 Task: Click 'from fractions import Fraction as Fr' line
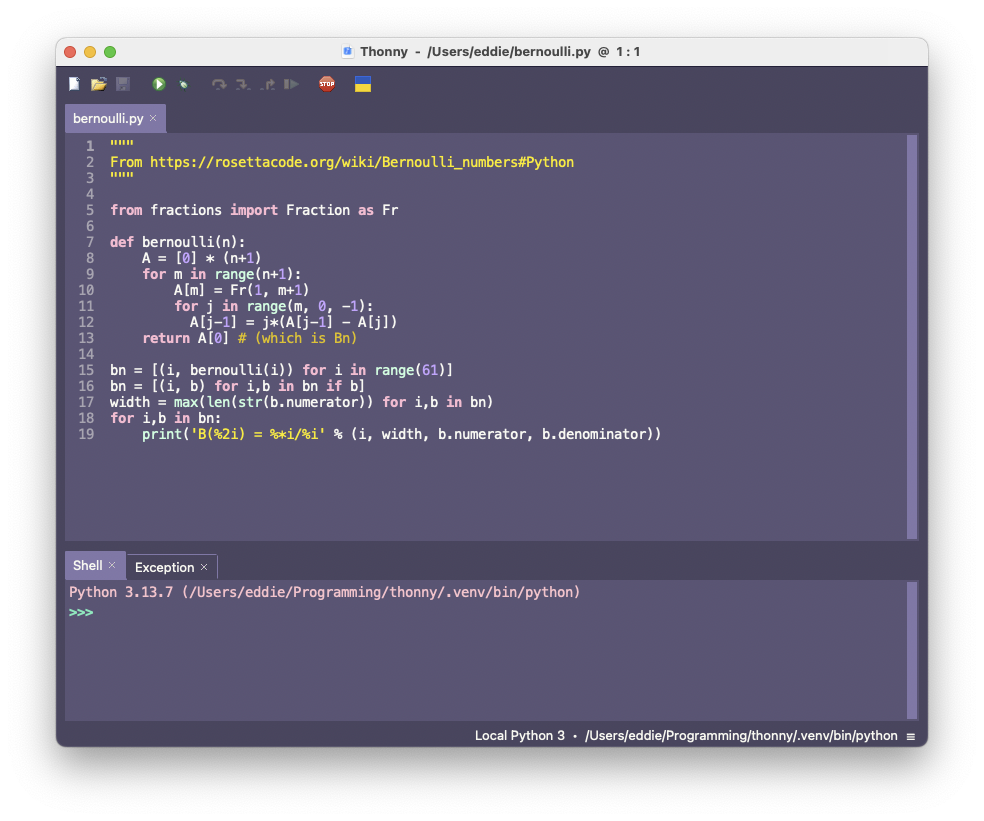pos(254,210)
